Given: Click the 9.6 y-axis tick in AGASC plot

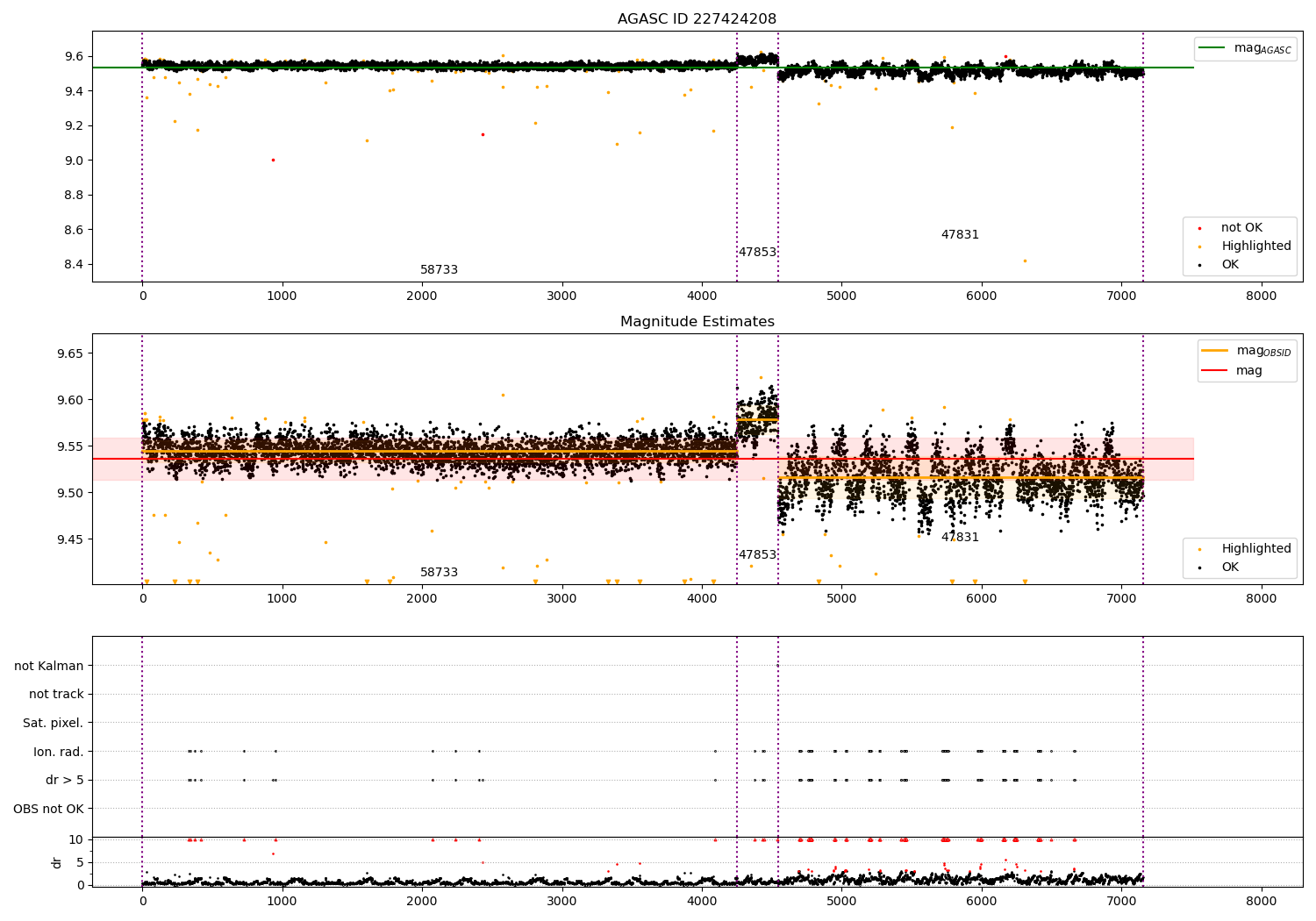Looking at the screenshot, I should tap(73, 56).
